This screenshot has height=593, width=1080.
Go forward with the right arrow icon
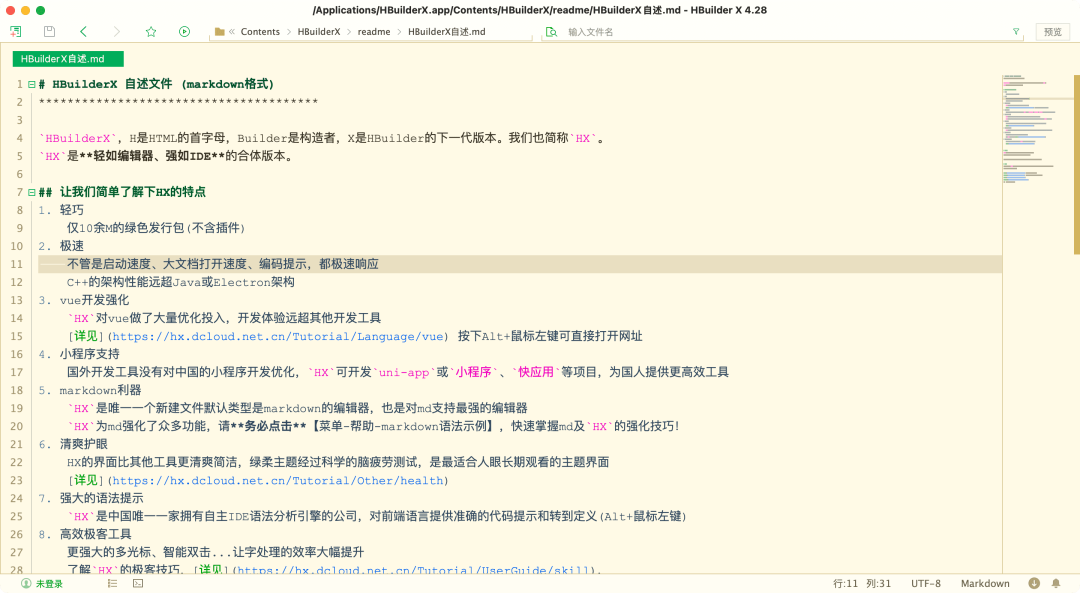[x=116, y=32]
